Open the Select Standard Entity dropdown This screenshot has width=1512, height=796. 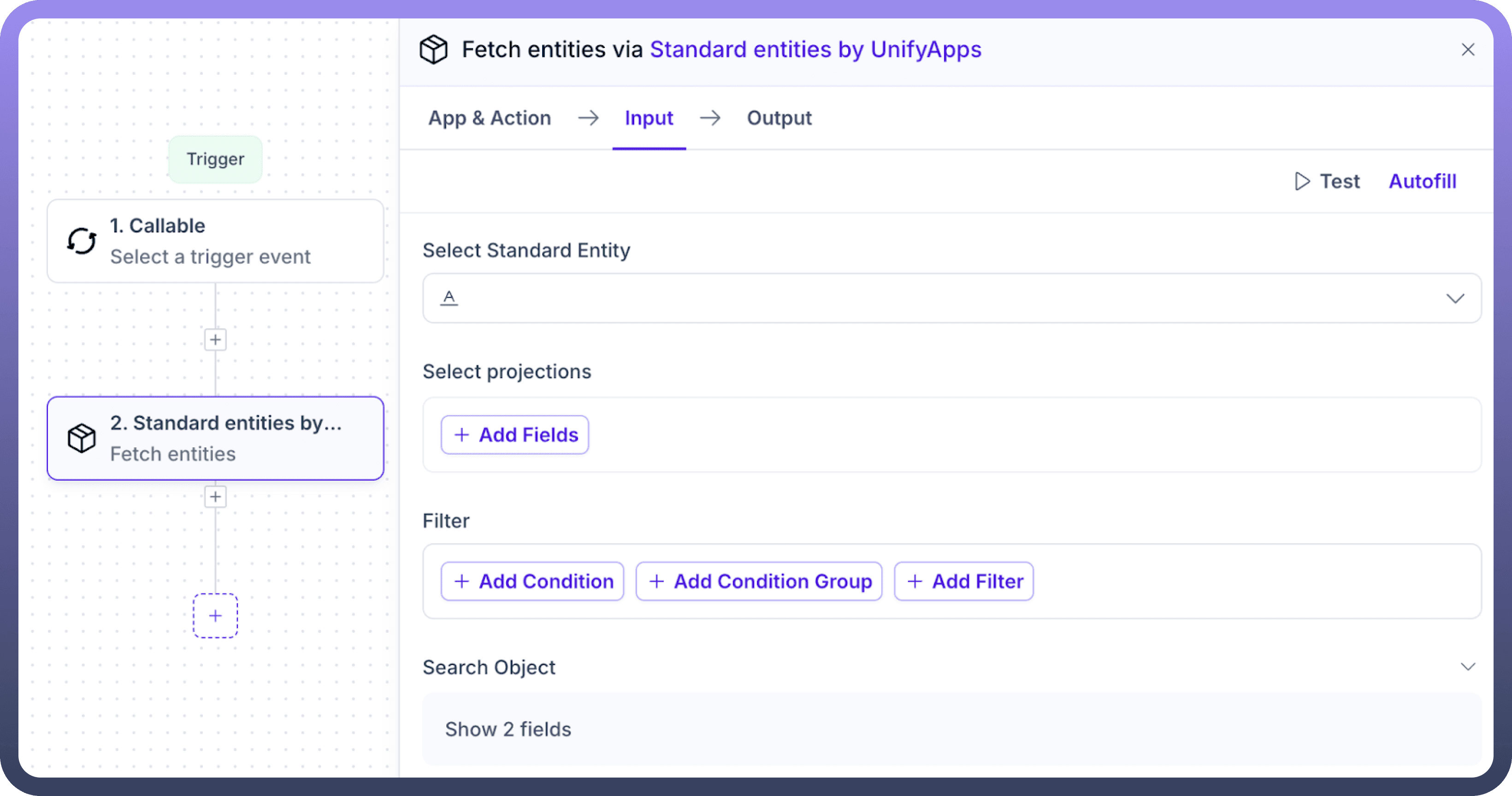1454,298
